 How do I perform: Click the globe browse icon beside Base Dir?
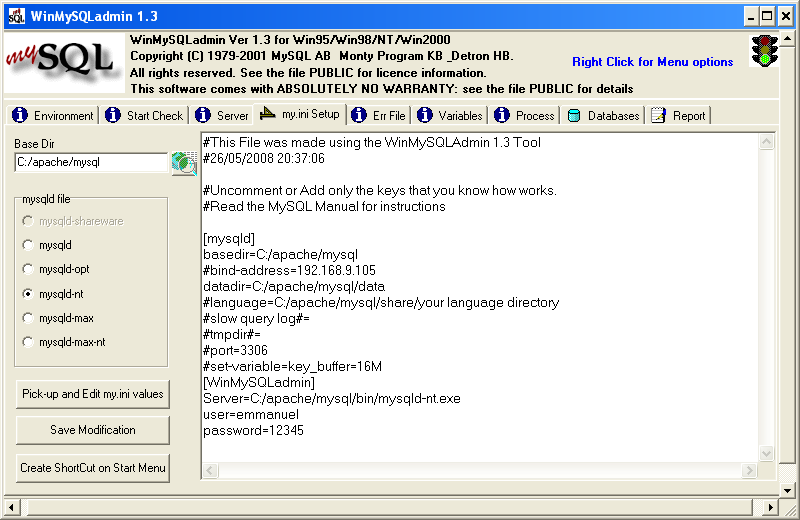[x=183, y=162]
